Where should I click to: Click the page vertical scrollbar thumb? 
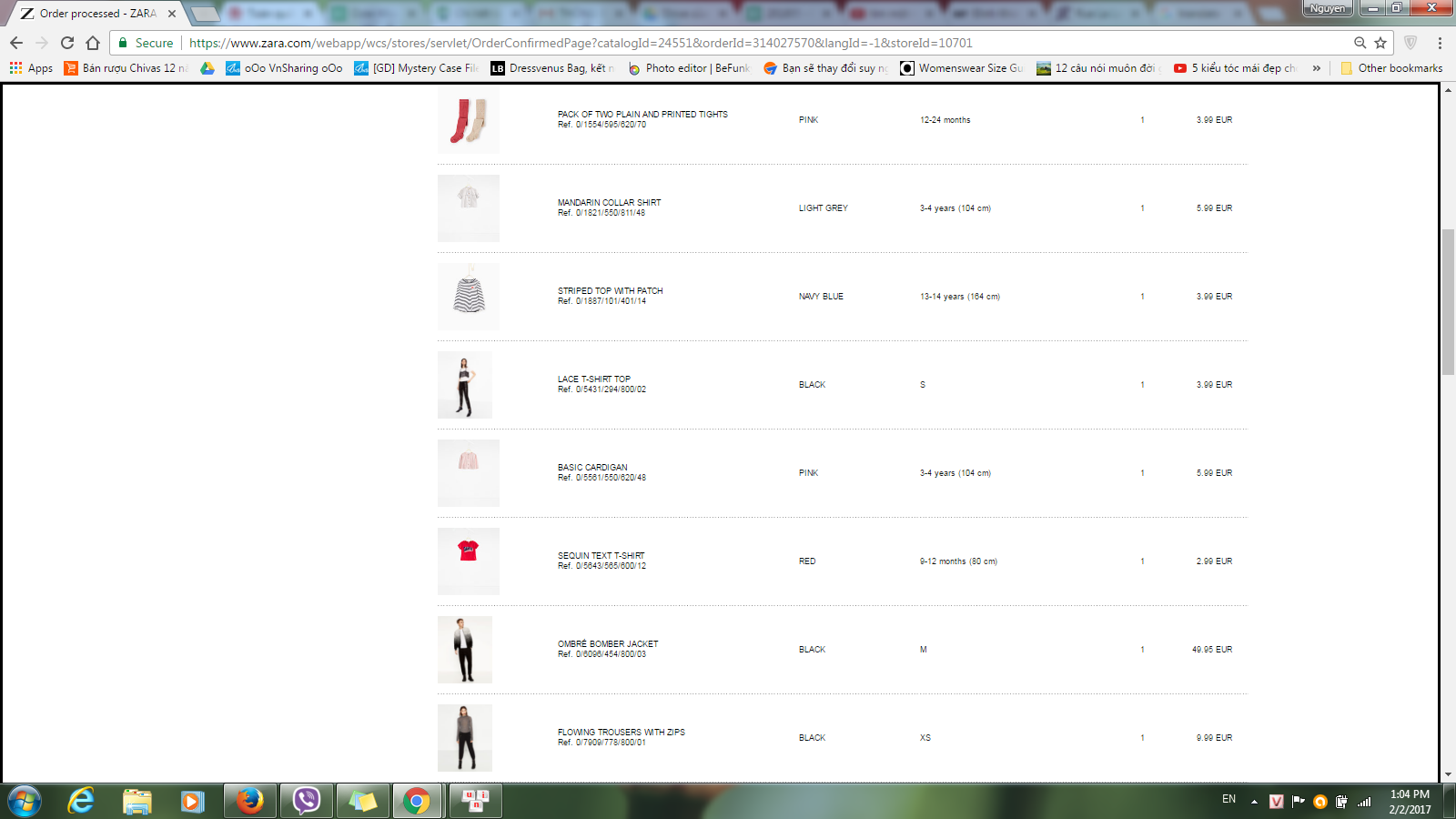click(1448, 300)
